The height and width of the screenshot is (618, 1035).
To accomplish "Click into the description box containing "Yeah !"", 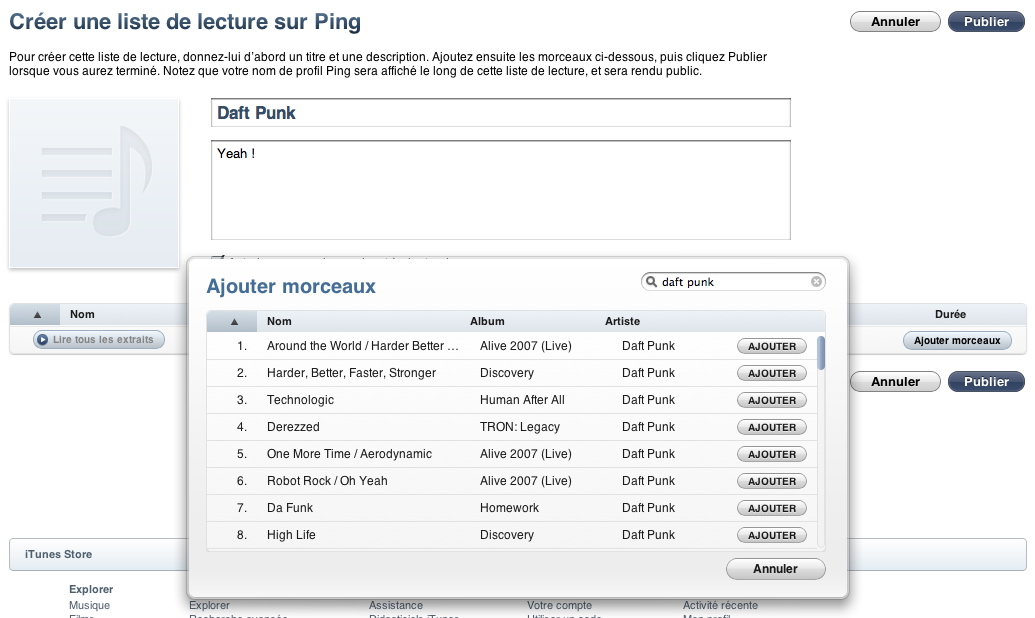I will (x=500, y=190).
